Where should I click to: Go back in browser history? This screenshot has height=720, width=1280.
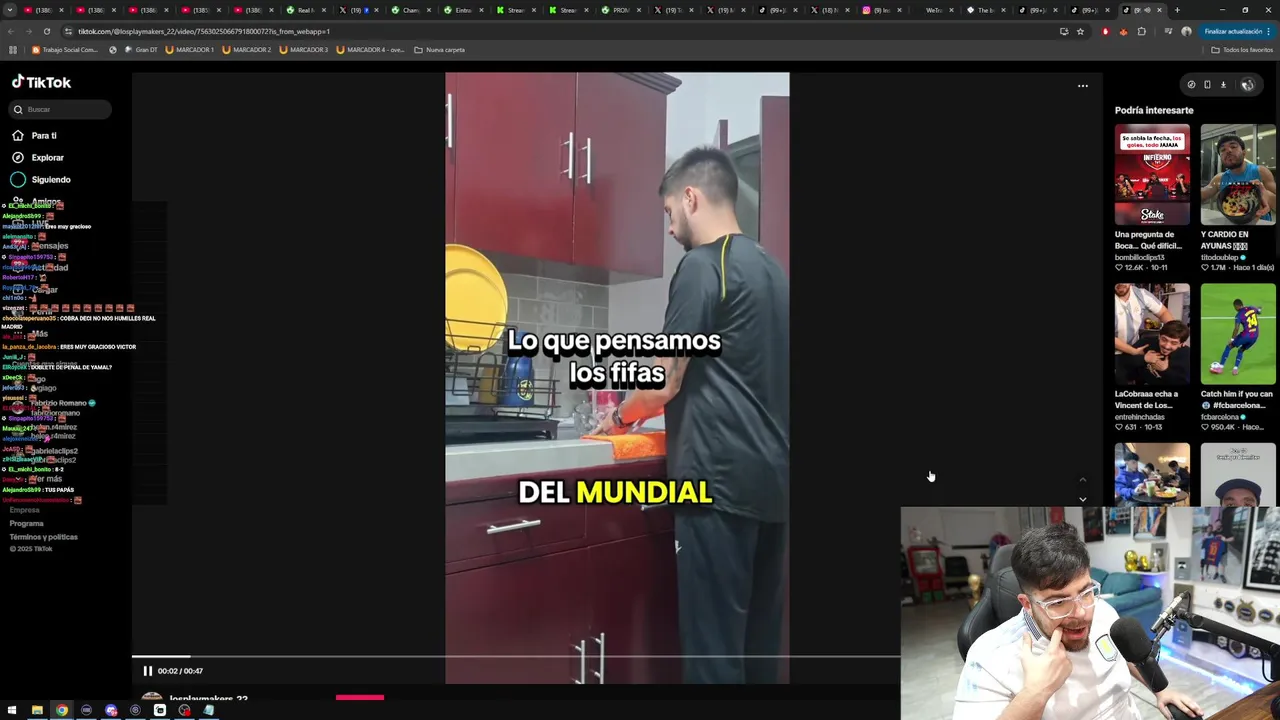coord(10,31)
